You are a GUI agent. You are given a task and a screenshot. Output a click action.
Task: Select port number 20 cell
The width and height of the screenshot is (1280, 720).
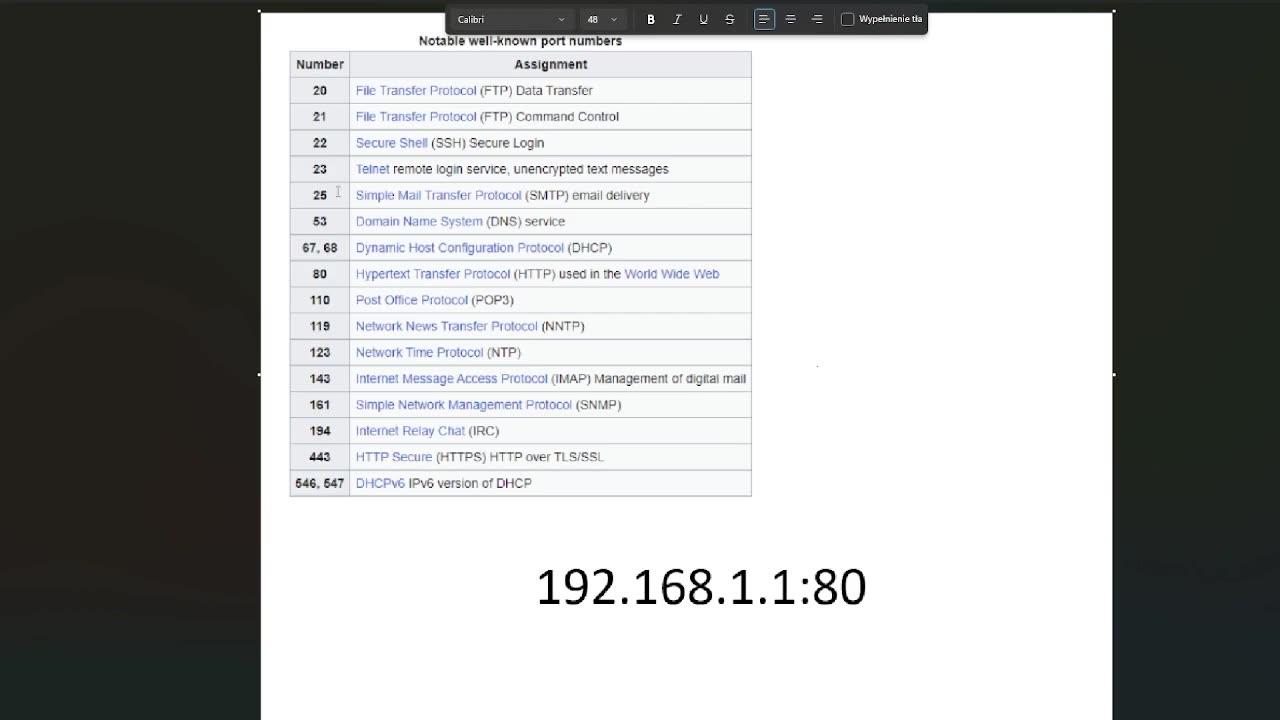click(320, 90)
